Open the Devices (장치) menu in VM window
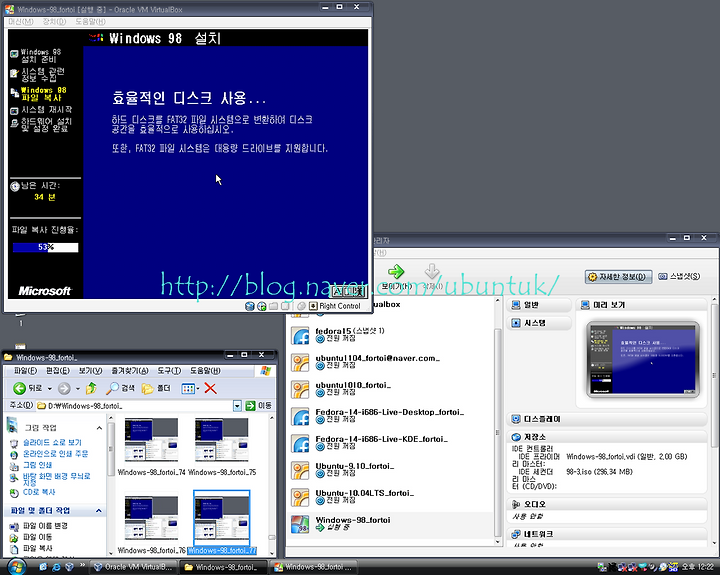 [x=54, y=22]
